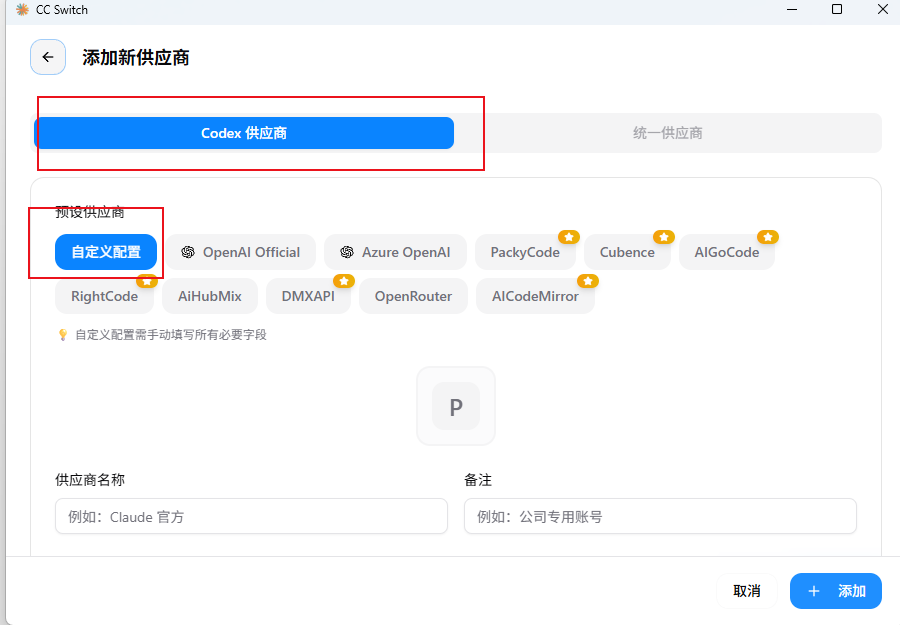Select the AIGoCode preset
Viewport: 900px width, 625px height.
(x=727, y=252)
